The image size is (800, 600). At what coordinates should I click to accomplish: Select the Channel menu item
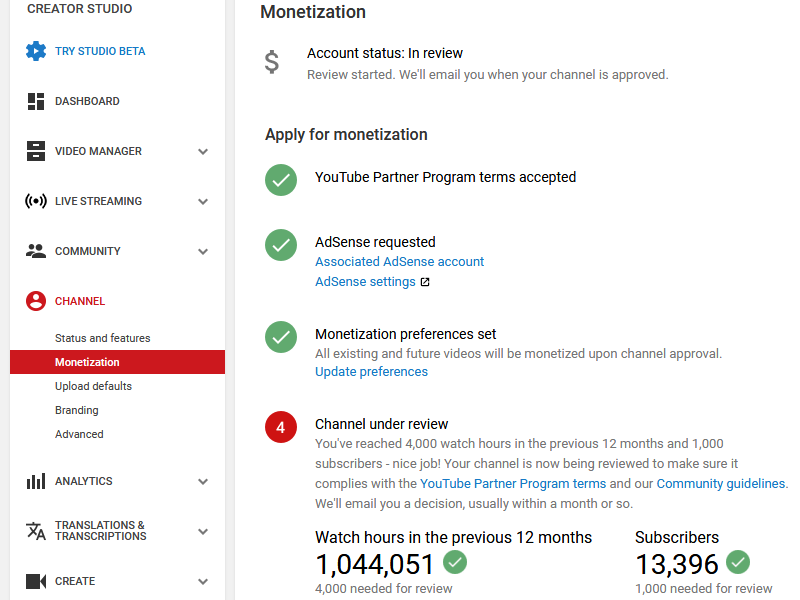(x=80, y=301)
